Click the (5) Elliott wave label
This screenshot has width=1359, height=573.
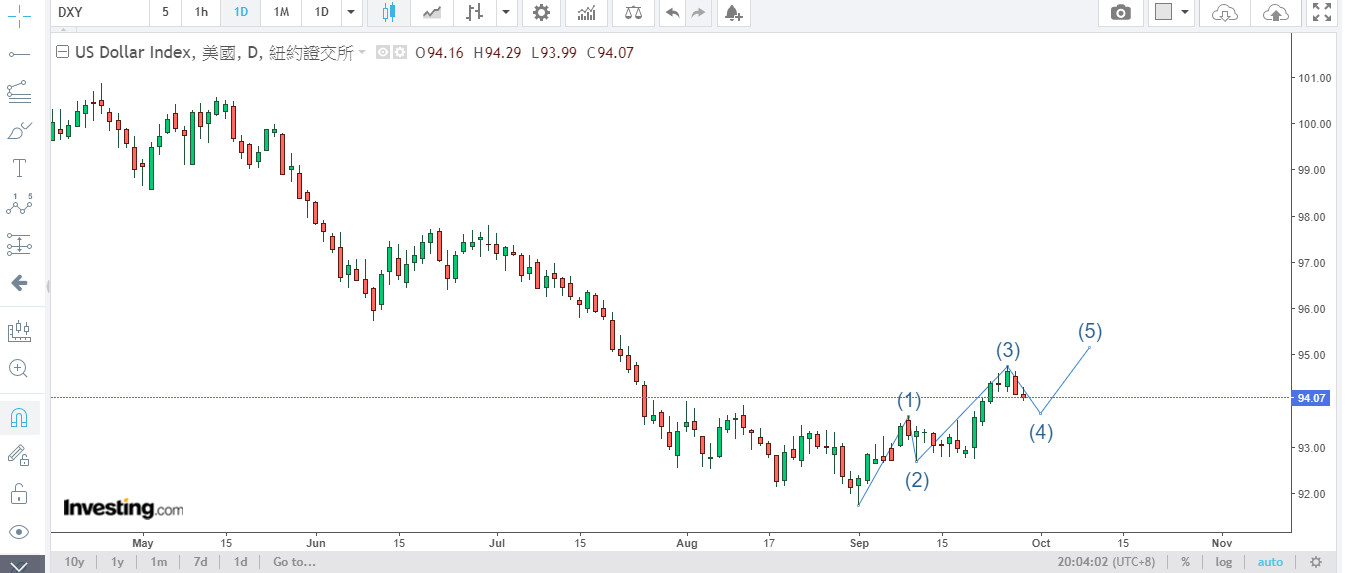click(x=1090, y=331)
